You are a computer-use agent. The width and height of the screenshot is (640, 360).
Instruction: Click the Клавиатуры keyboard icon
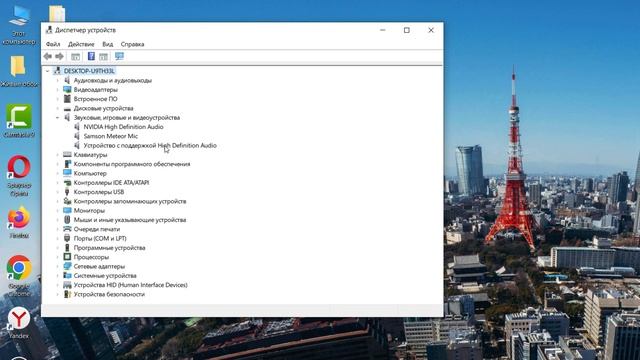tap(67, 155)
